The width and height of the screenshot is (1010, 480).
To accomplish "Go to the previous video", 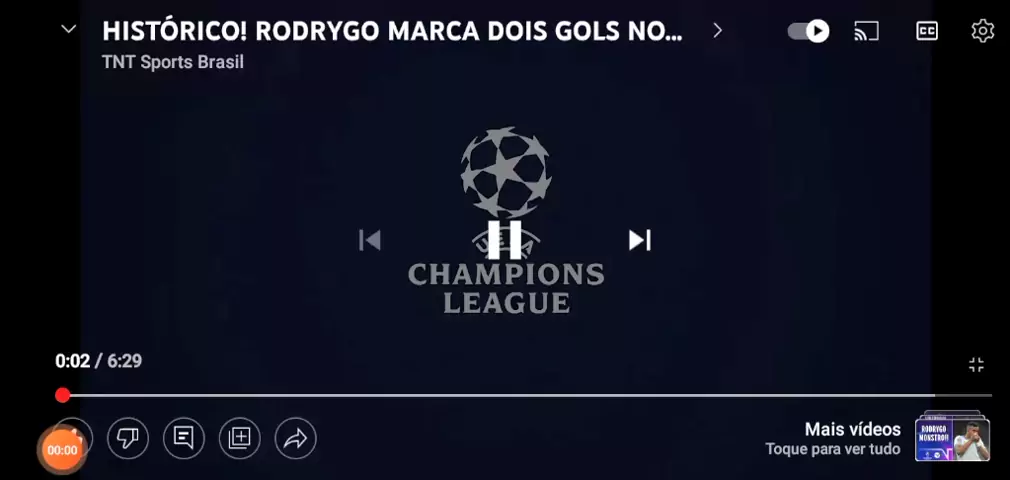I will click(370, 240).
